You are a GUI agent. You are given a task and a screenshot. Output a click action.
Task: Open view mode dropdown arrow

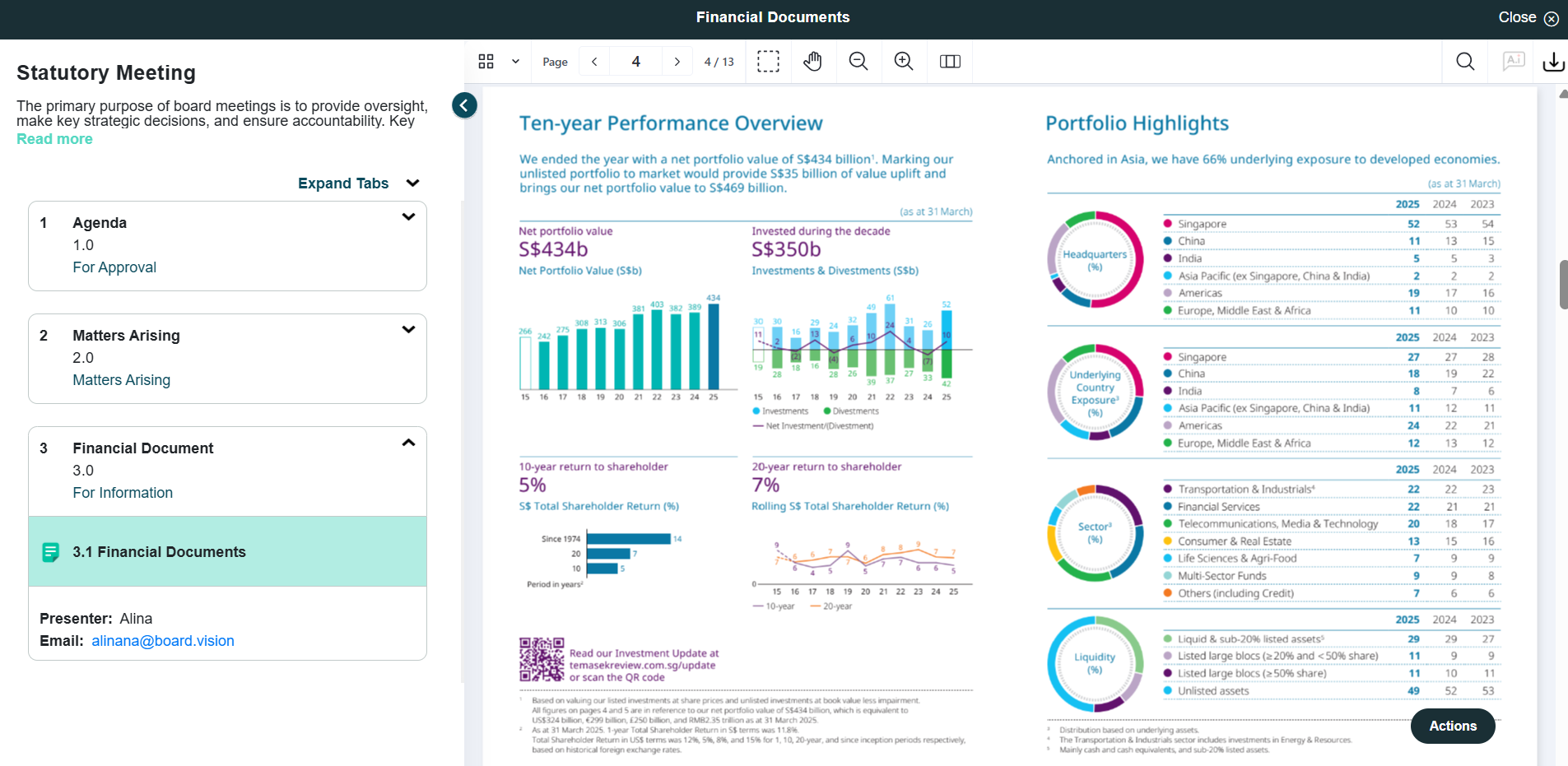515,62
